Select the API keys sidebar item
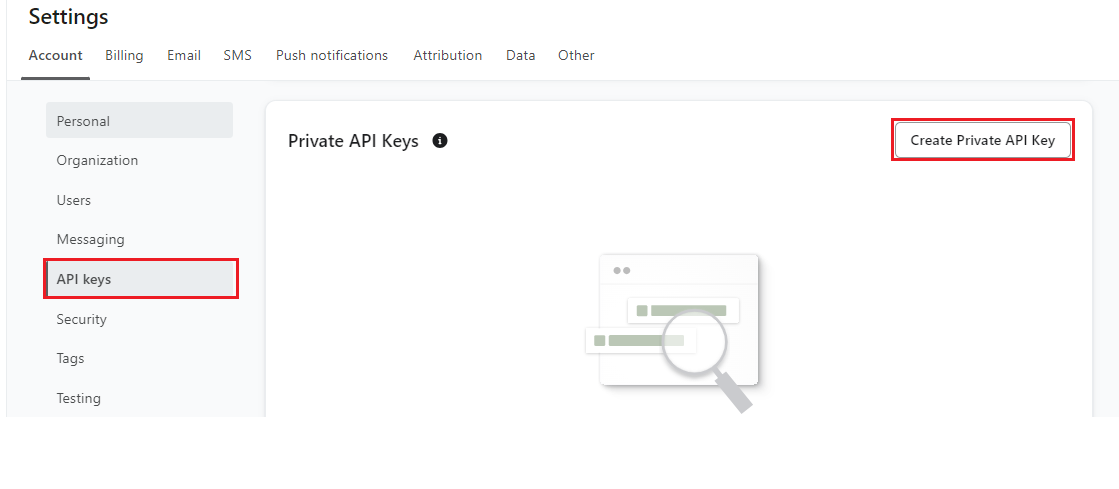 140,279
